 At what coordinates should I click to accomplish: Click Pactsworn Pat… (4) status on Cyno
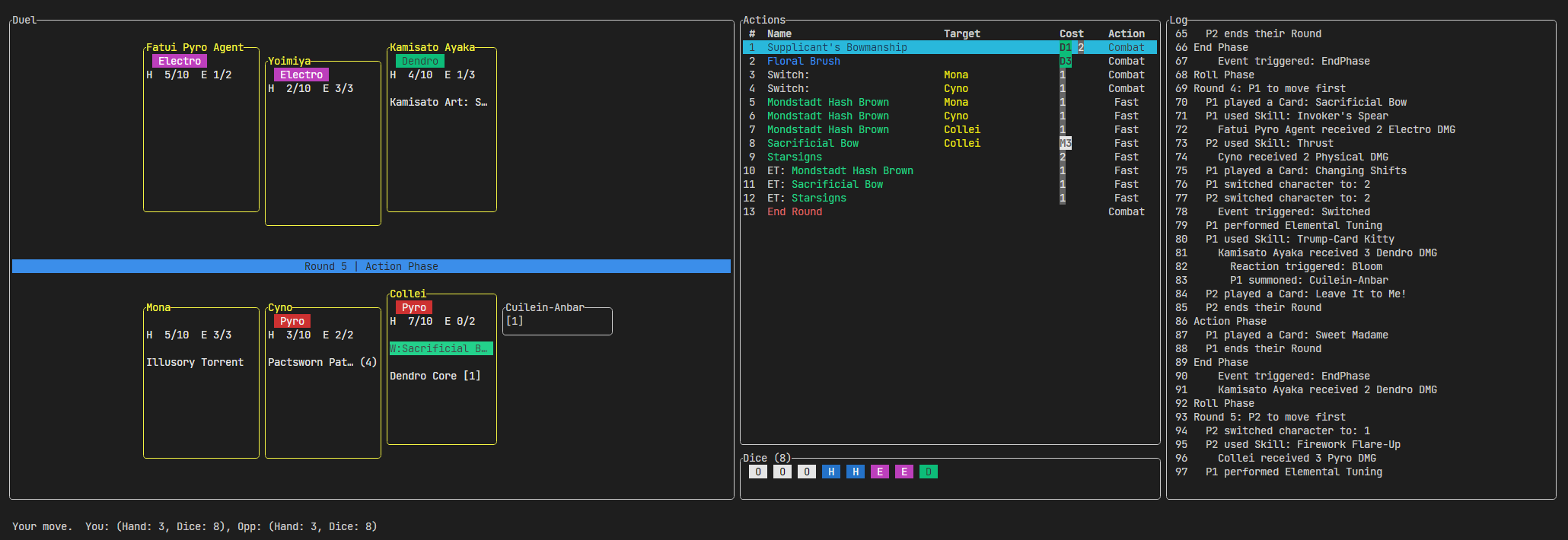pos(323,362)
